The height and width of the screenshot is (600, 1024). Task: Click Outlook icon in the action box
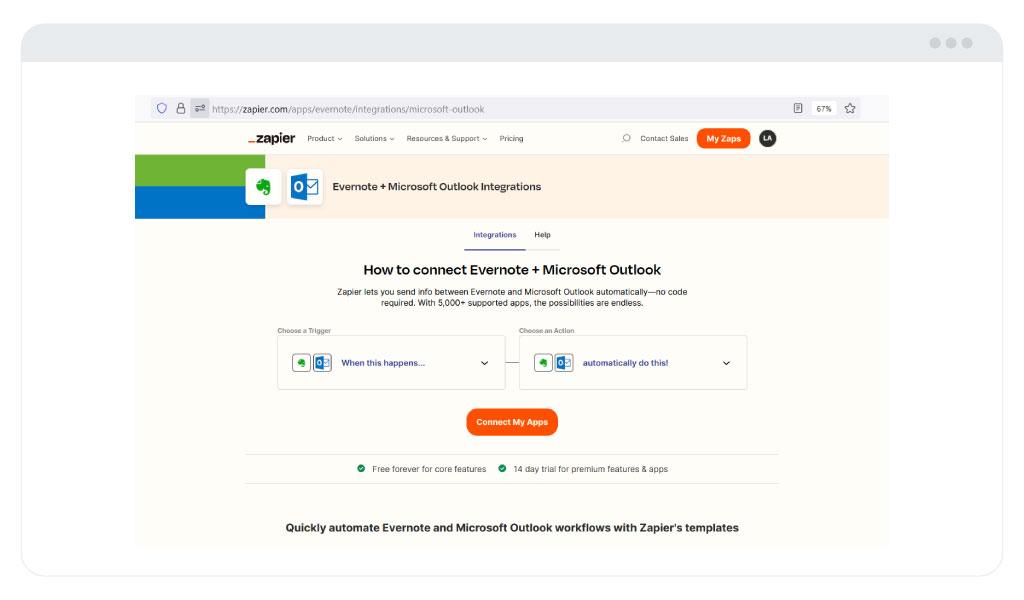(564, 363)
